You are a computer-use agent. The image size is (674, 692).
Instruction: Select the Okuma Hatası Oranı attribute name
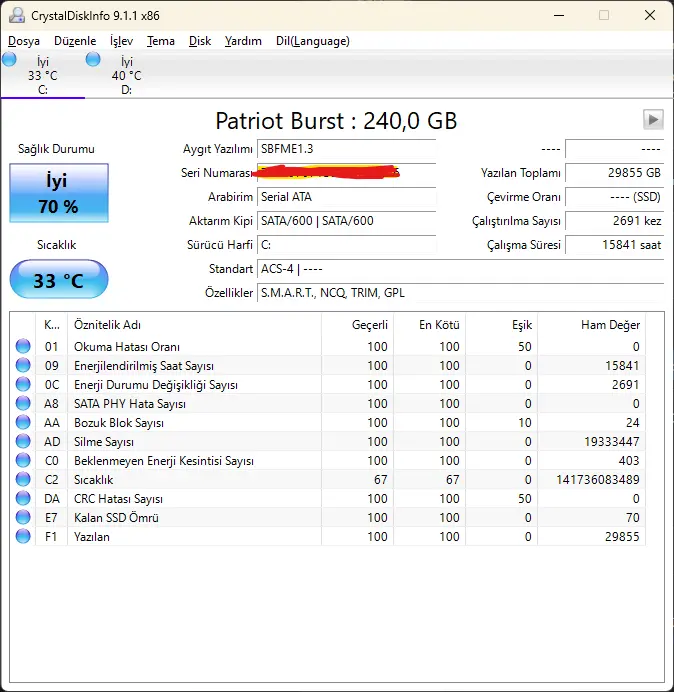127,347
